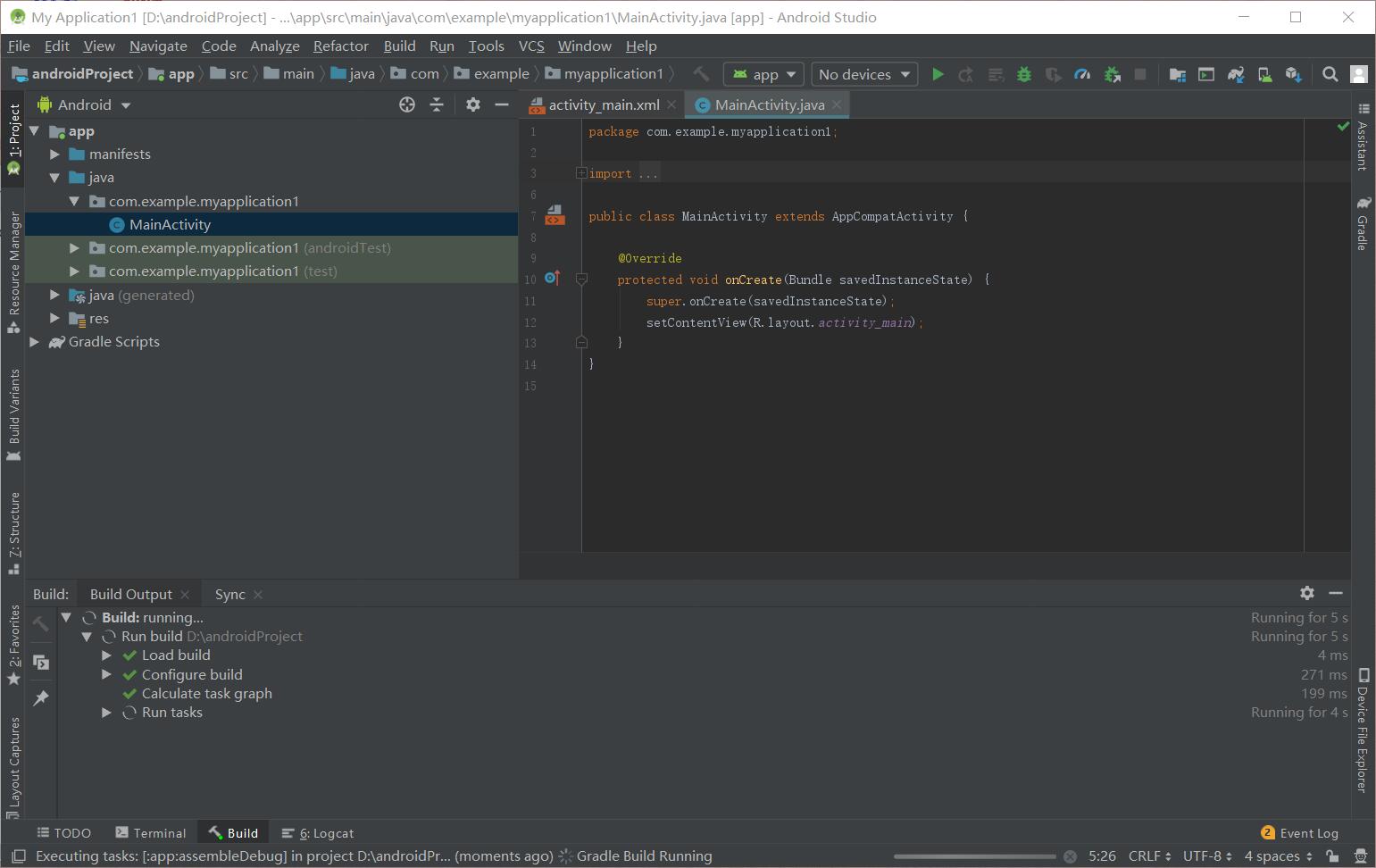Expand the res folder
The image size is (1376, 868).
click(54, 318)
